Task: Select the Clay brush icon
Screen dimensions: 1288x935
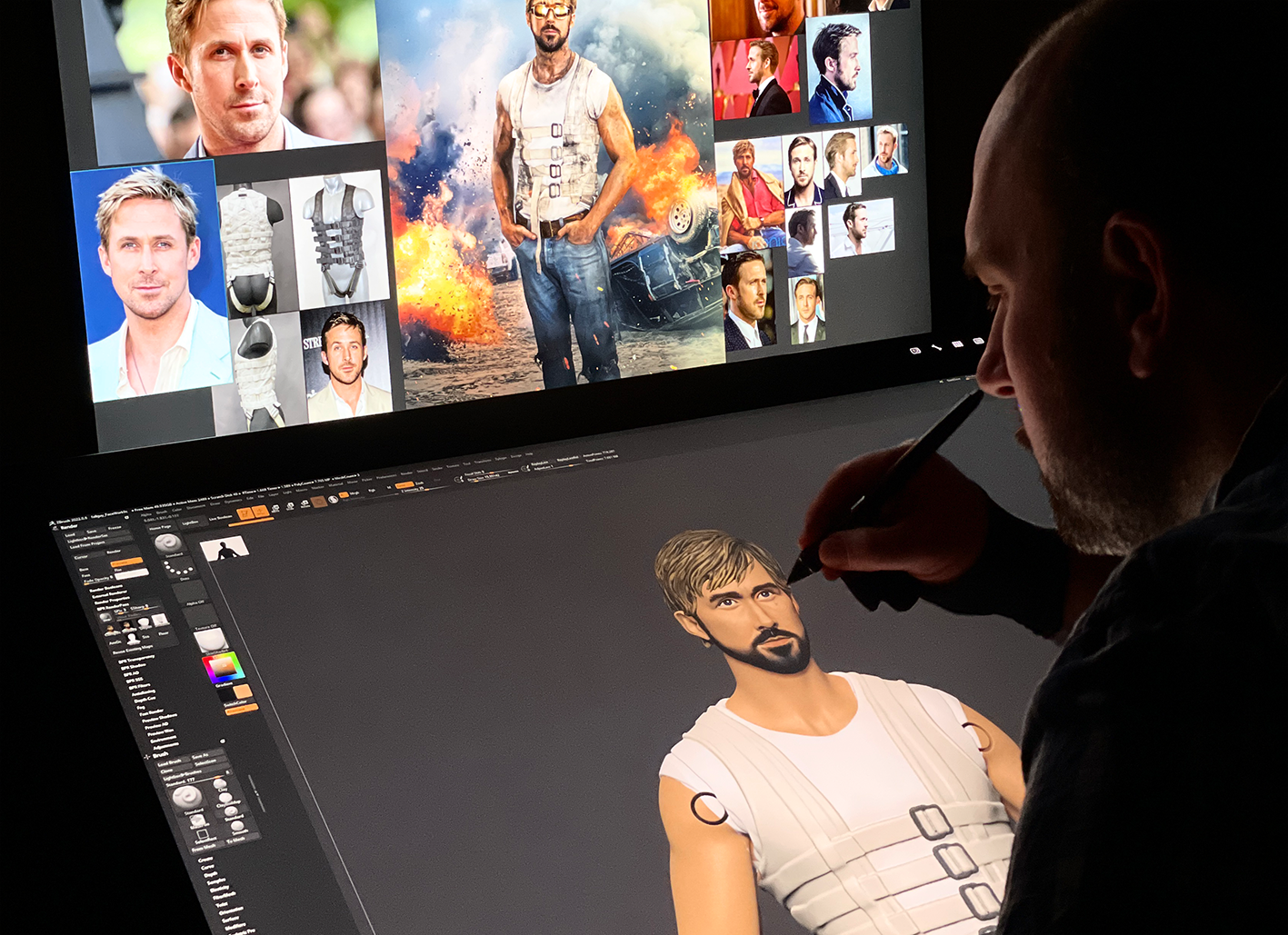Action: click(220, 783)
